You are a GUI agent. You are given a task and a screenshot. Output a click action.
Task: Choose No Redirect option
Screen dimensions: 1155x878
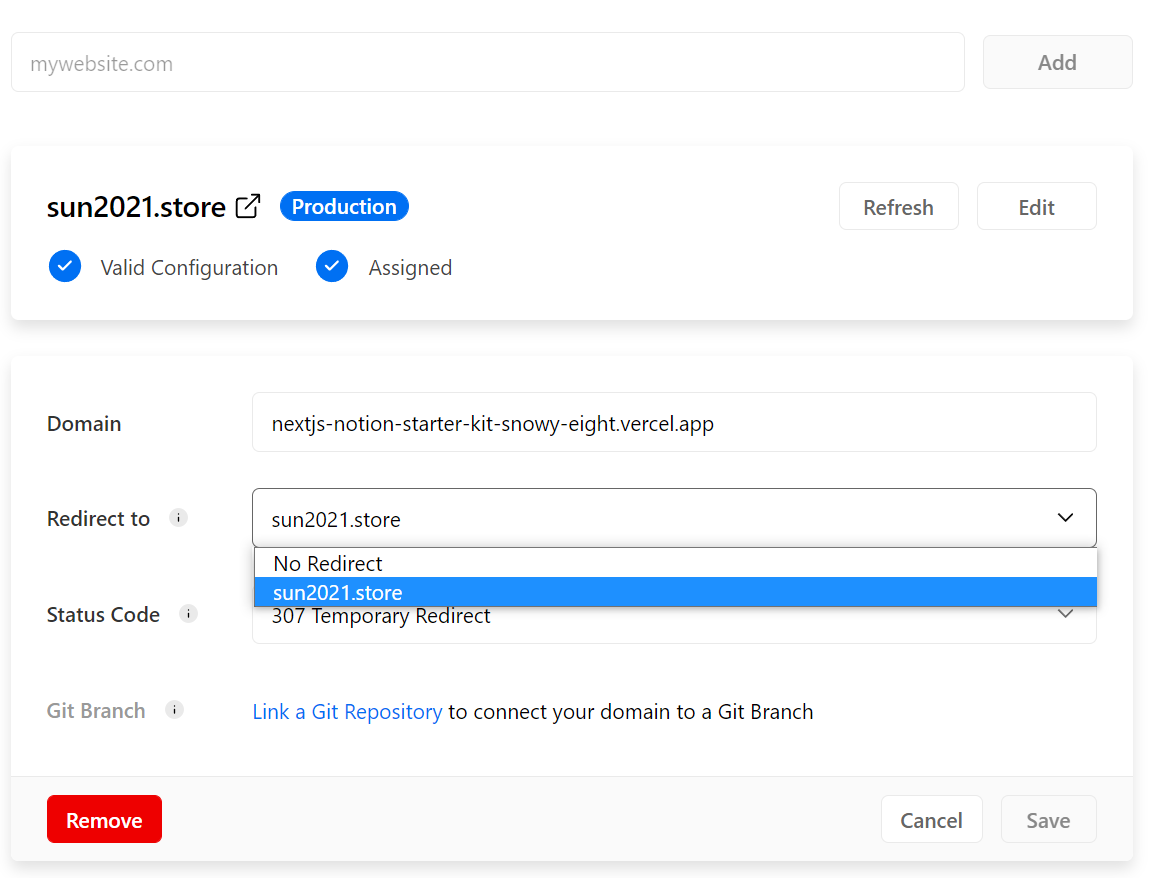click(x=675, y=563)
